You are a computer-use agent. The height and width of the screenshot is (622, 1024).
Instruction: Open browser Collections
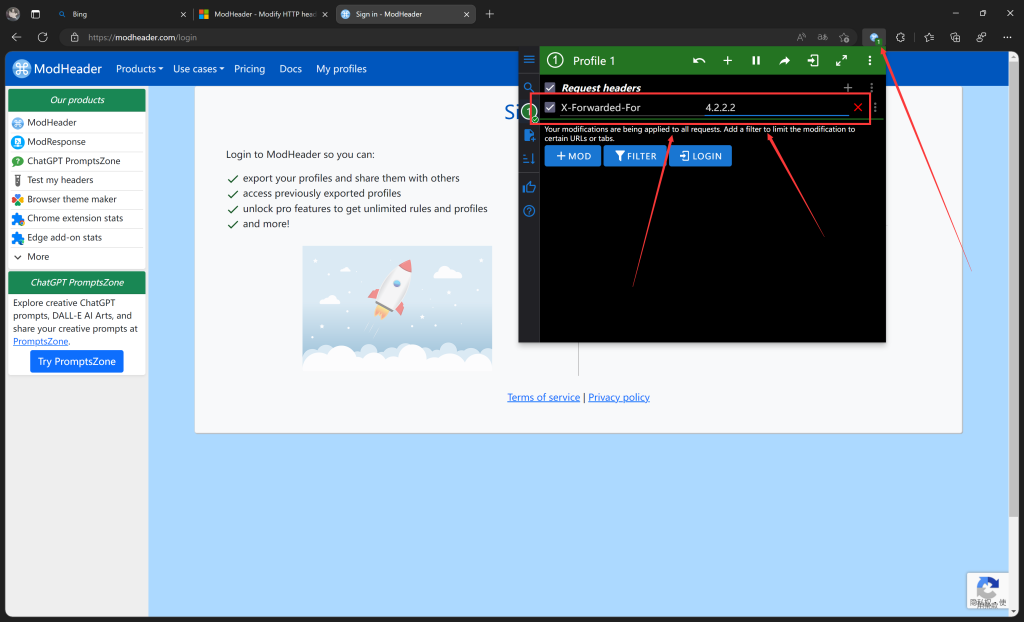[x=955, y=37]
